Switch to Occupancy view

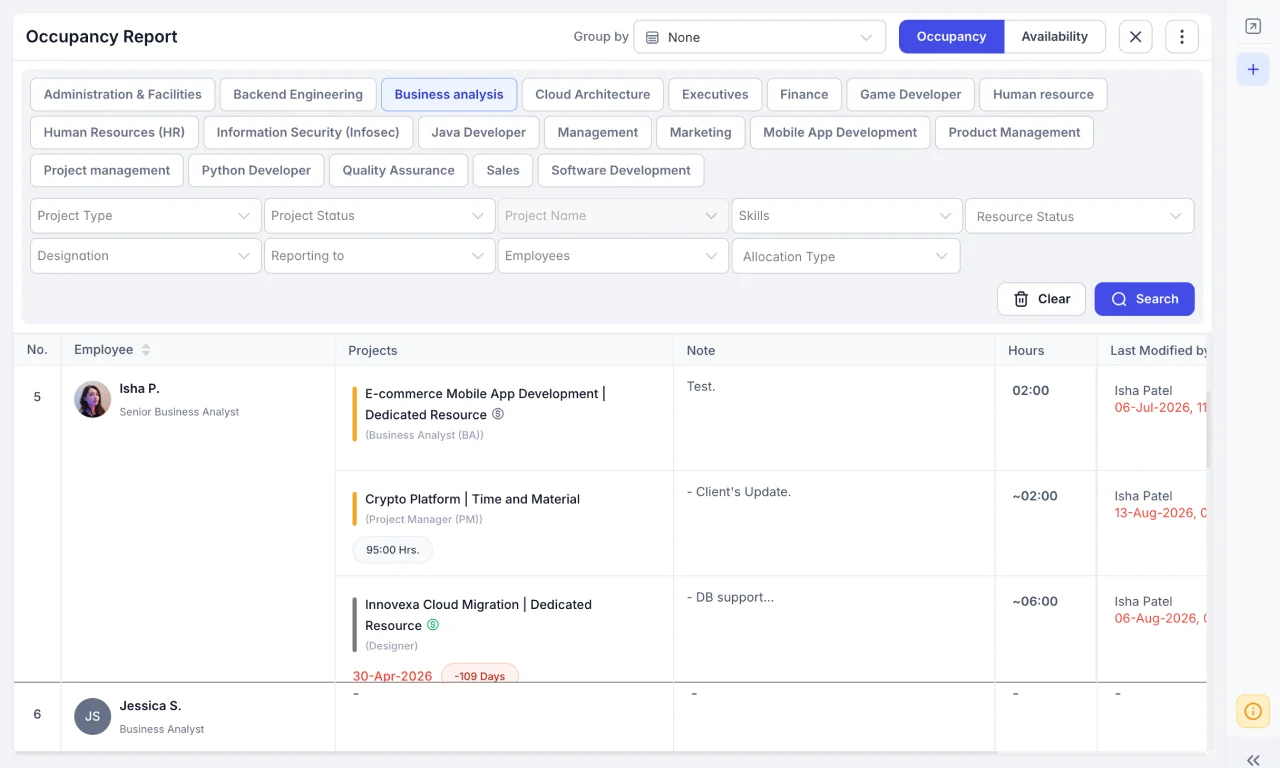(951, 37)
